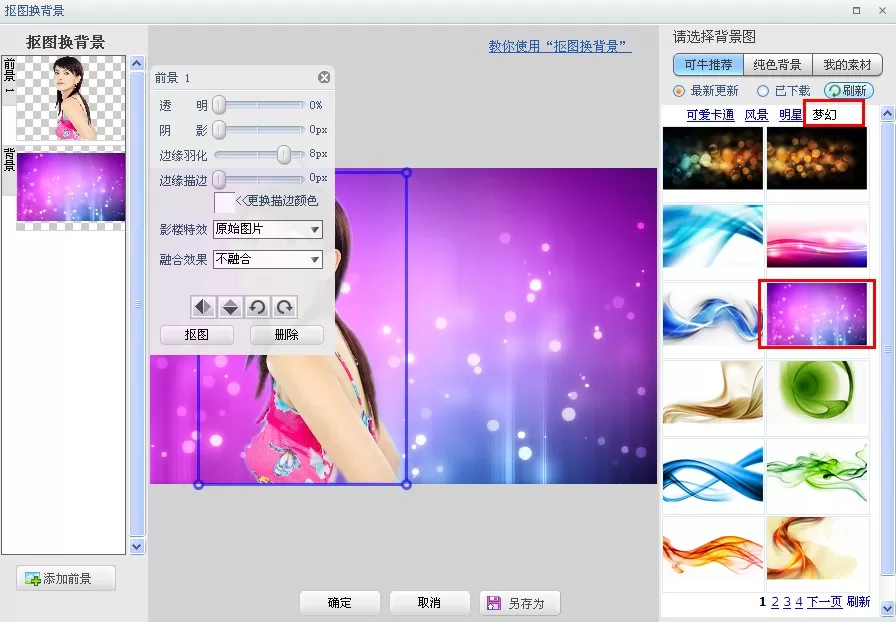Image resolution: width=896 pixels, height=622 pixels.
Task: Switch to the 纯色背景 tab
Action: [777, 65]
